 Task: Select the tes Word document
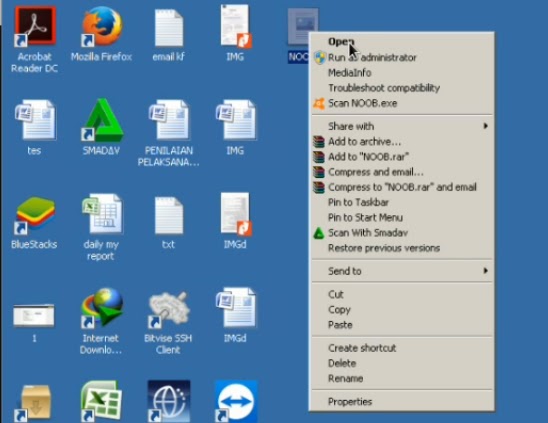pyautogui.click(x=35, y=120)
